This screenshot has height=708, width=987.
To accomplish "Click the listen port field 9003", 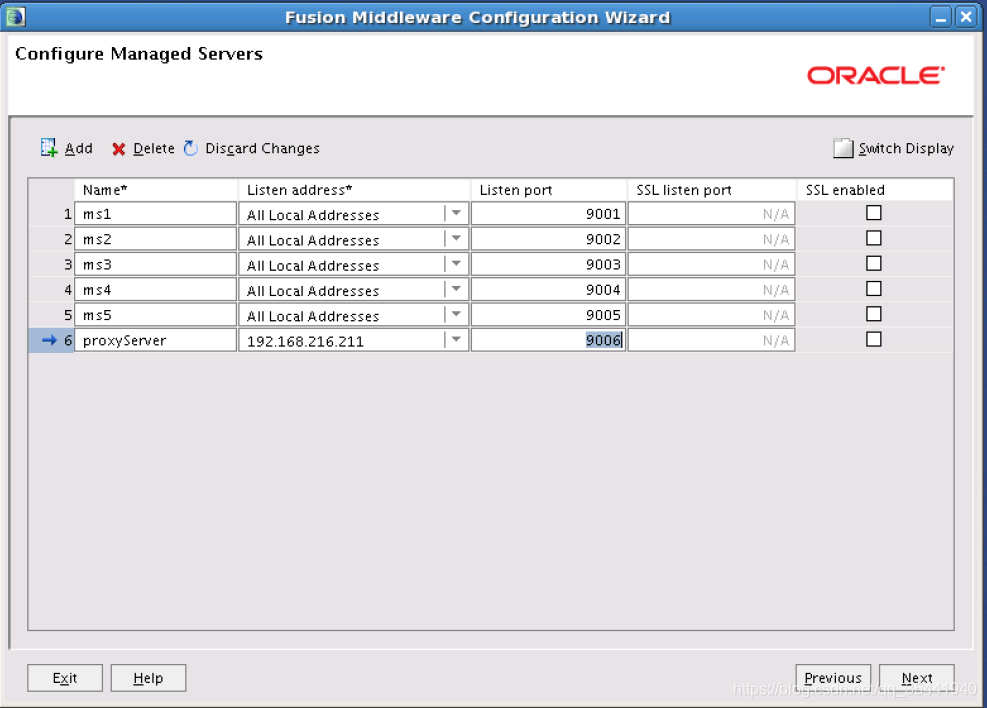I will 548,264.
